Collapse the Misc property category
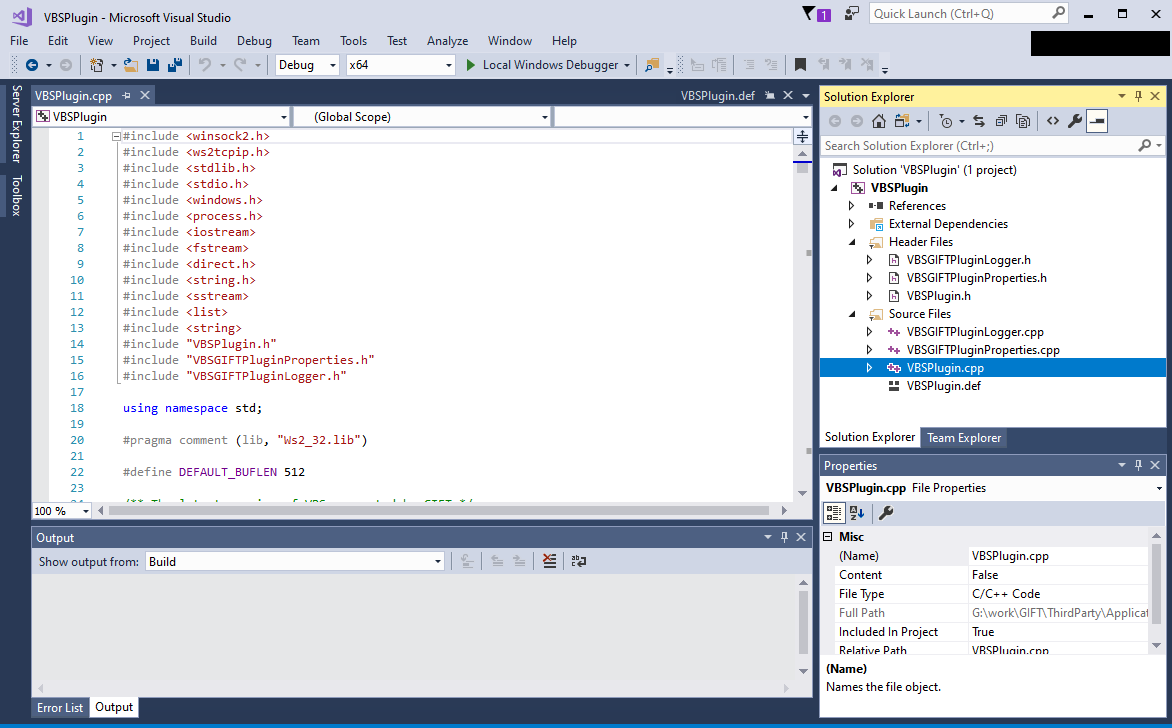1172x728 pixels. click(x=828, y=537)
